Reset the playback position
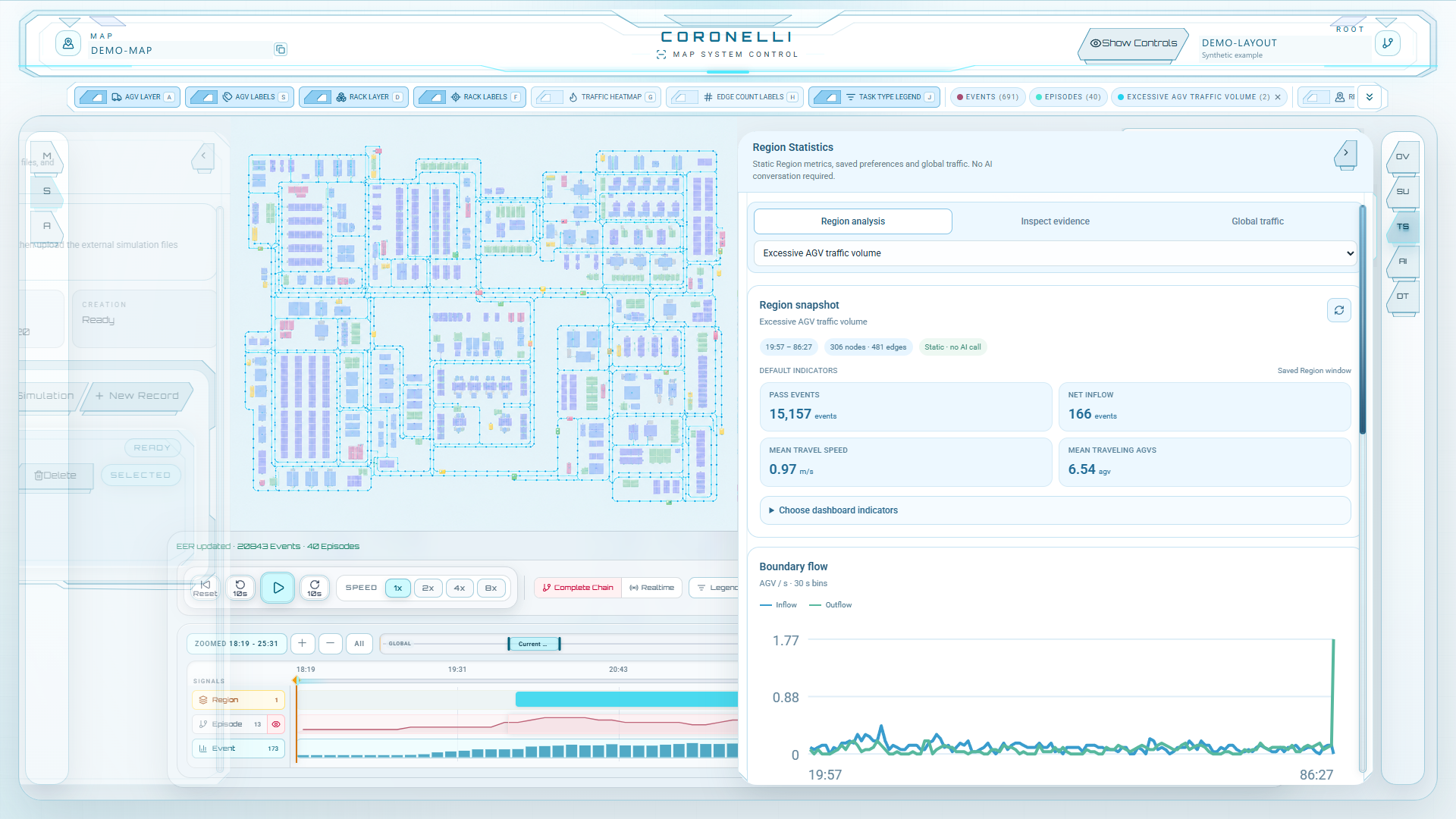Viewport: 1456px width, 819px height. pyautogui.click(x=205, y=588)
